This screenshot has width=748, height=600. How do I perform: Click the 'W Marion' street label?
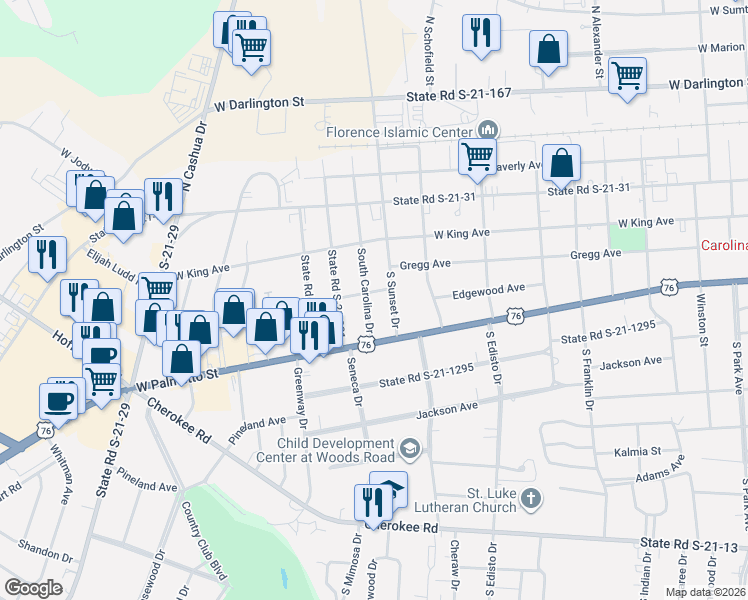pos(721,48)
